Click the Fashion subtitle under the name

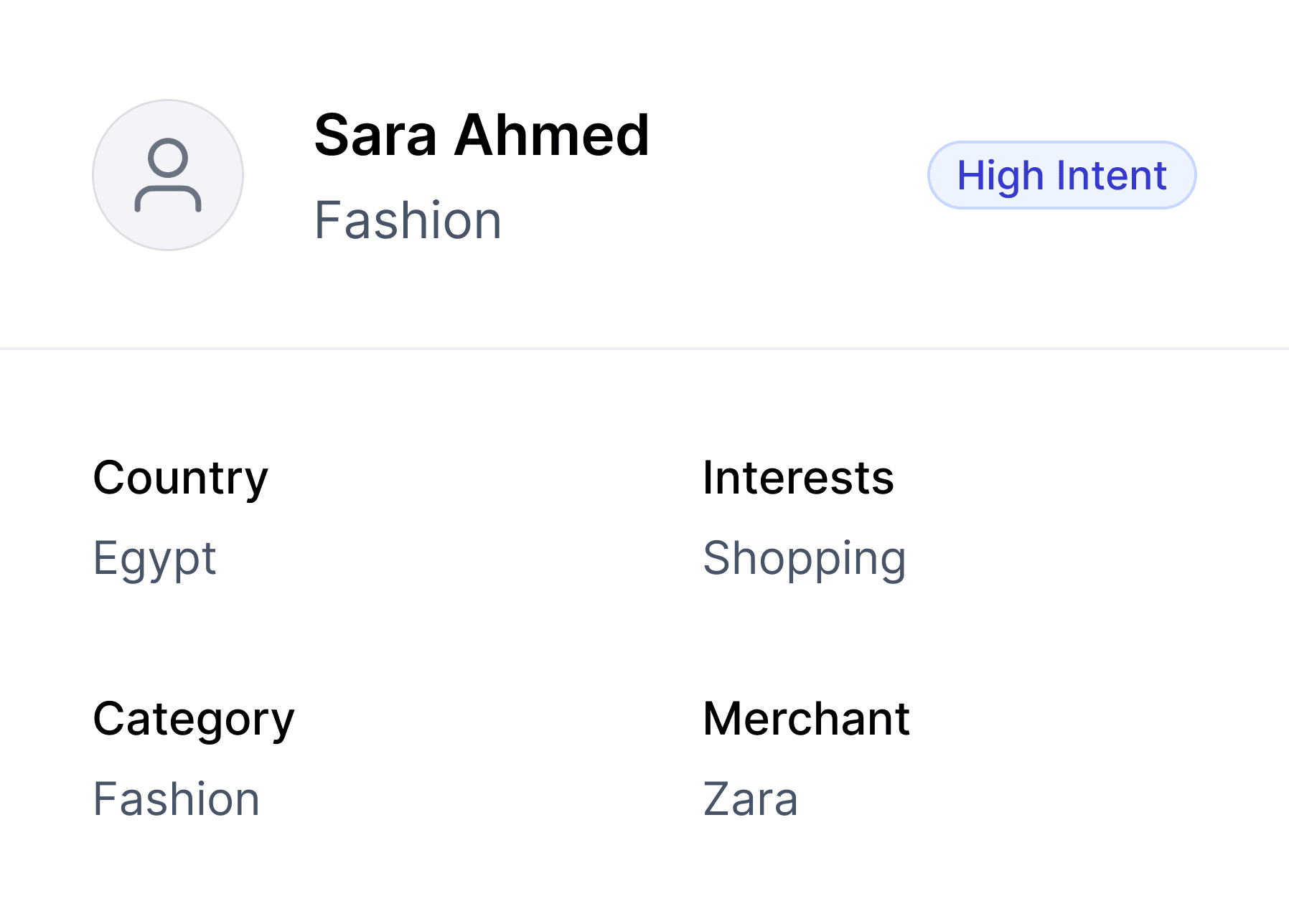pos(408,220)
